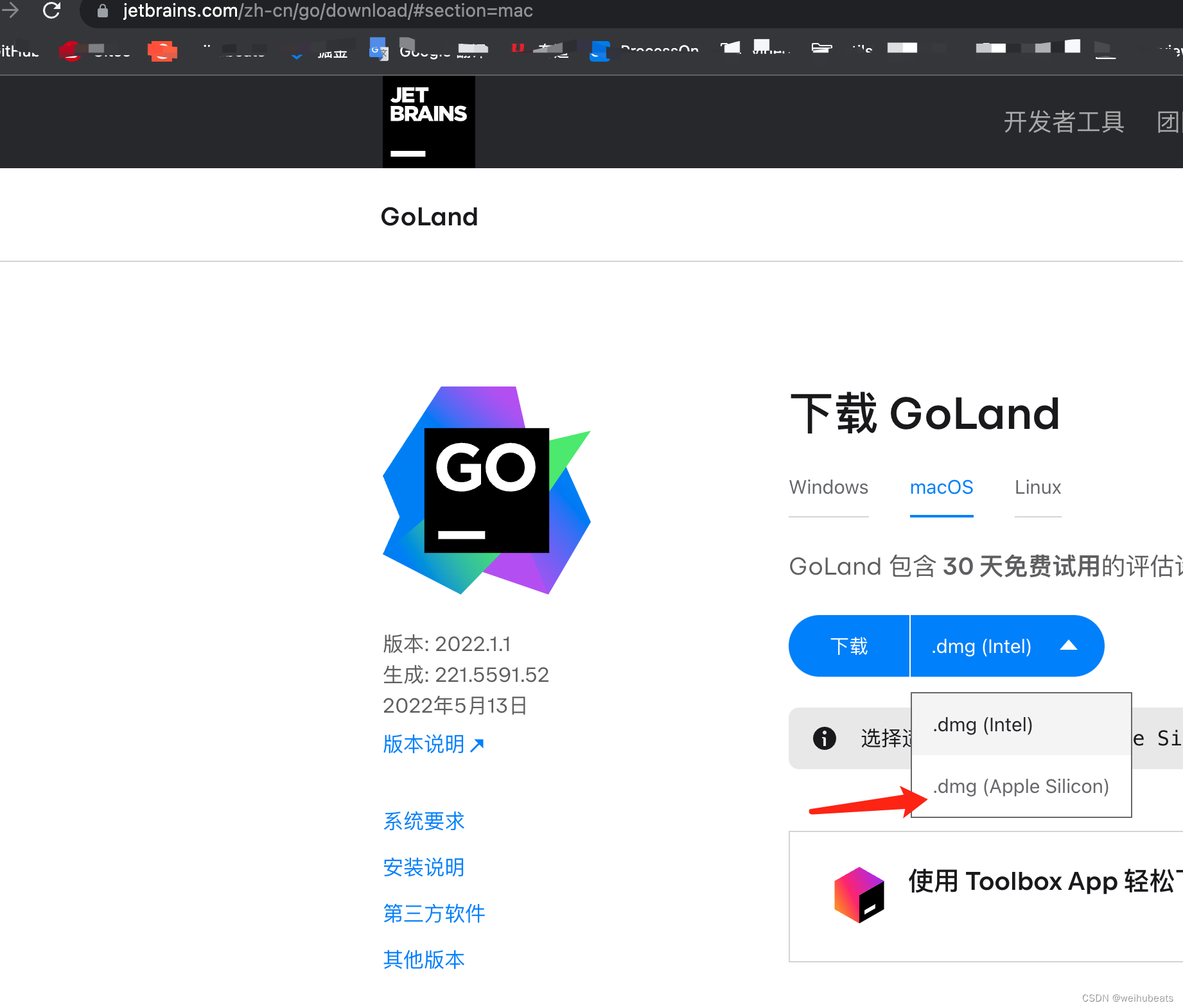The image size is (1183, 1008).
Task: Collapse the .dmg (Intel) installer dropdown
Action: click(1007, 646)
